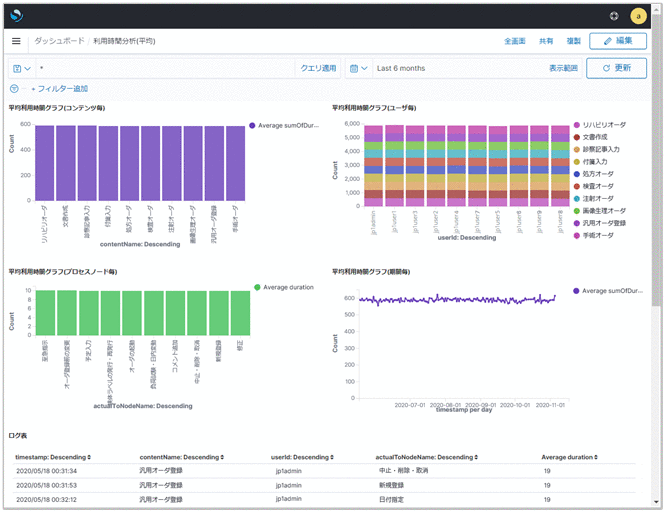Open the calendar quick date dropdown
664x512 pixels.
coord(358,68)
